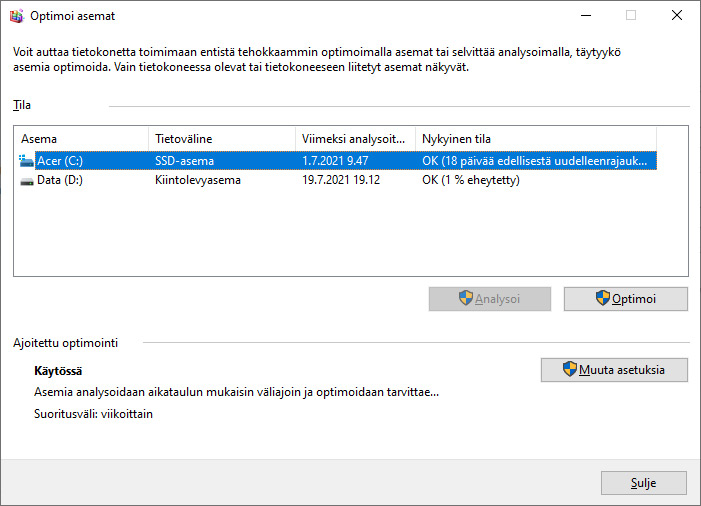Click the Kiintolevyasema media type cell
Screen dimensions: 701x506
(x=198, y=180)
